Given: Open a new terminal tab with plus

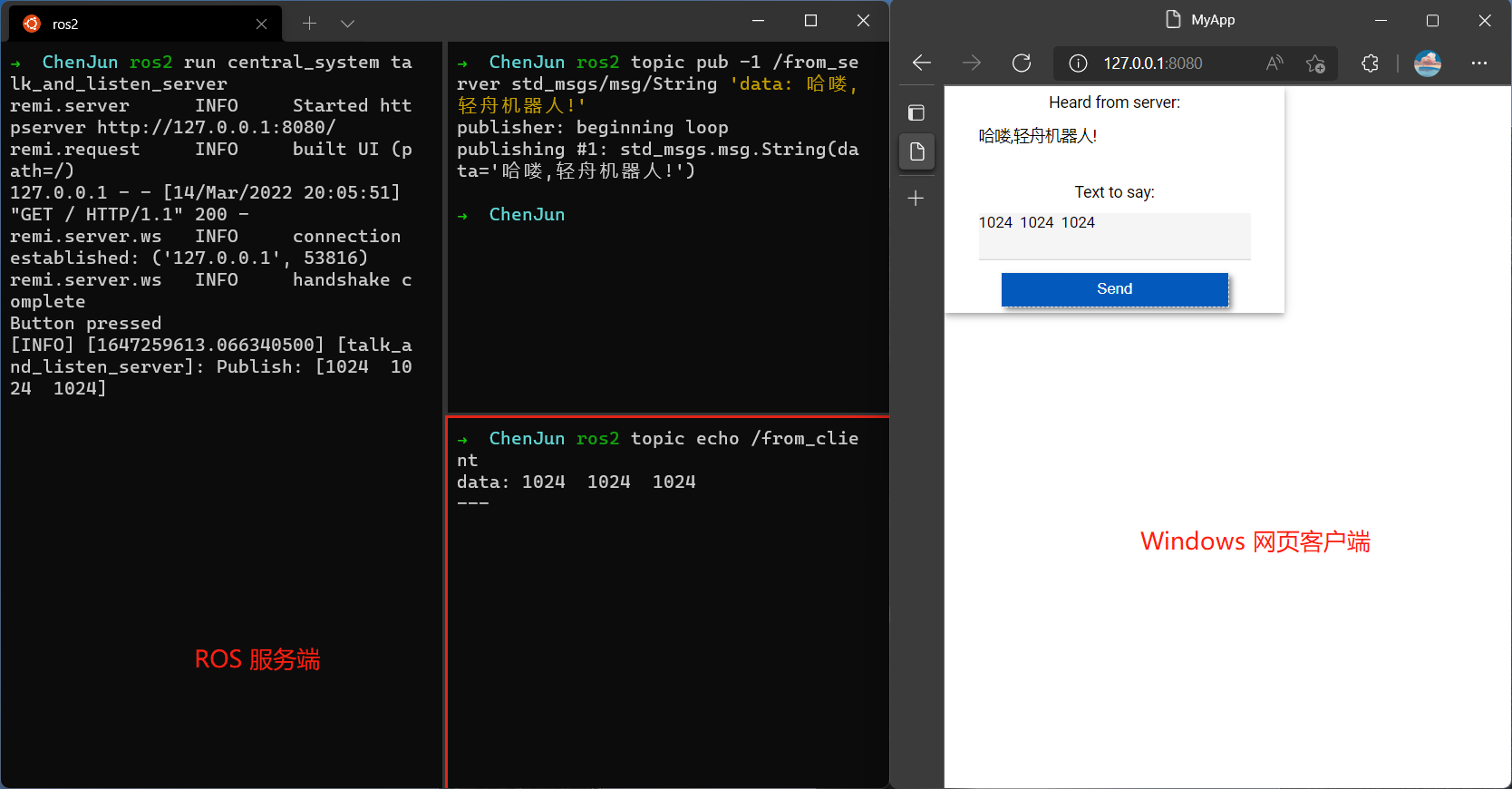Looking at the screenshot, I should tap(309, 24).
